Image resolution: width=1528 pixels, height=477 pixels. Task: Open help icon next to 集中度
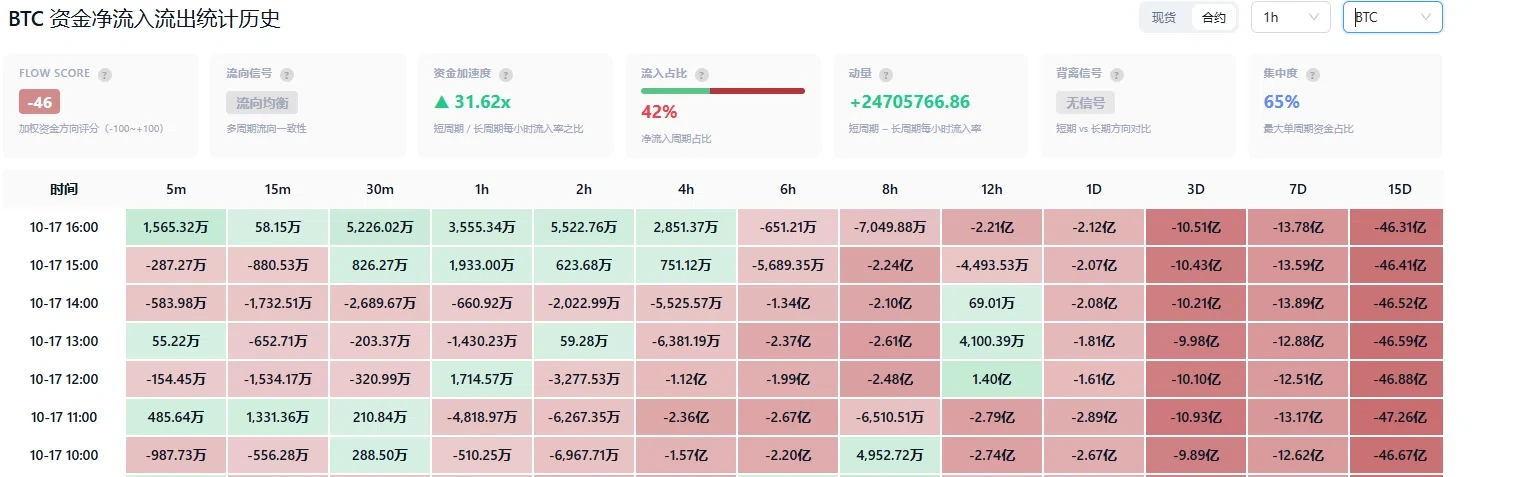(x=1313, y=75)
